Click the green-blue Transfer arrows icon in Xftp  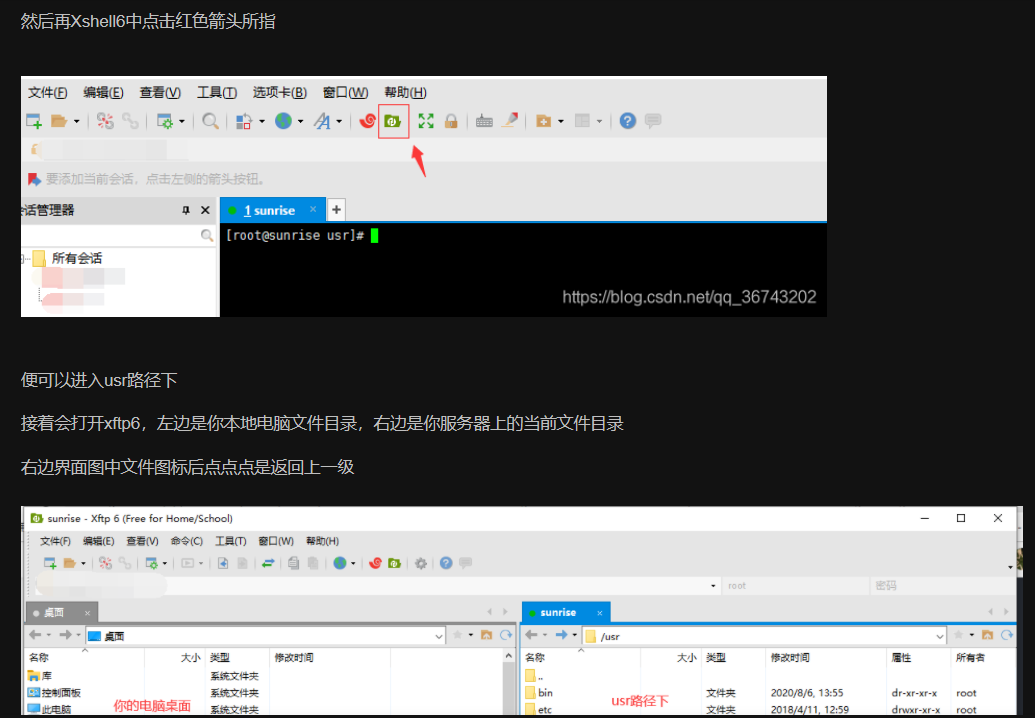(268, 563)
